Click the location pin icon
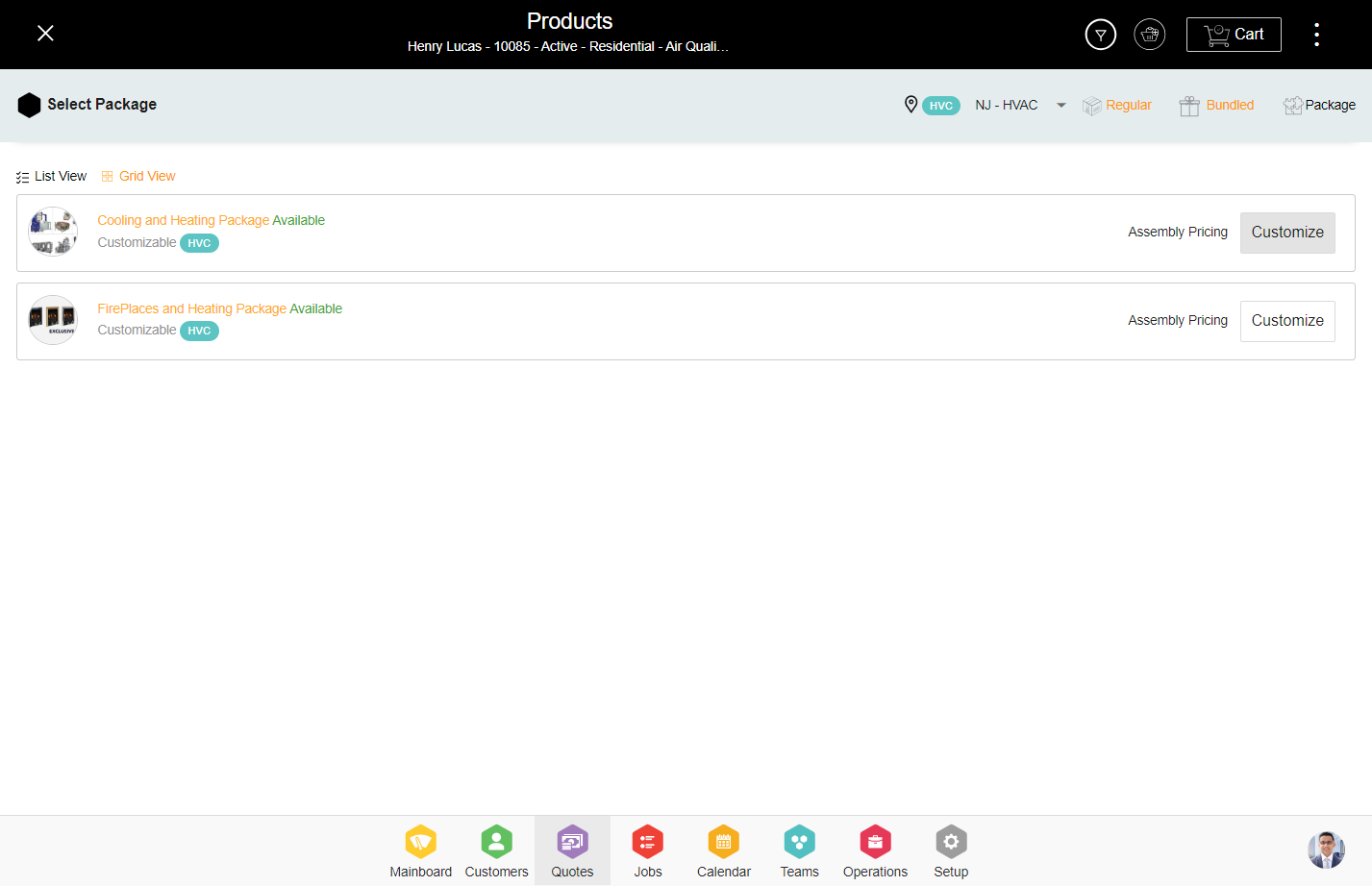The height and width of the screenshot is (886, 1372). click(x=911, y=105)
